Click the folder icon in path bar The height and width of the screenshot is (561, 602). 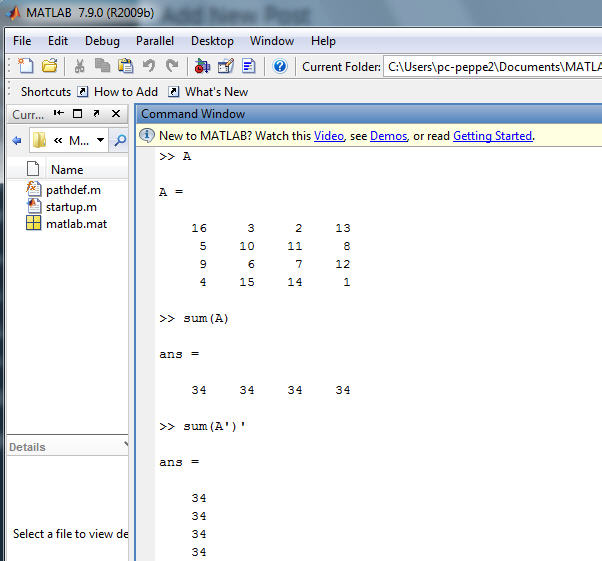[x=39, y=141]
